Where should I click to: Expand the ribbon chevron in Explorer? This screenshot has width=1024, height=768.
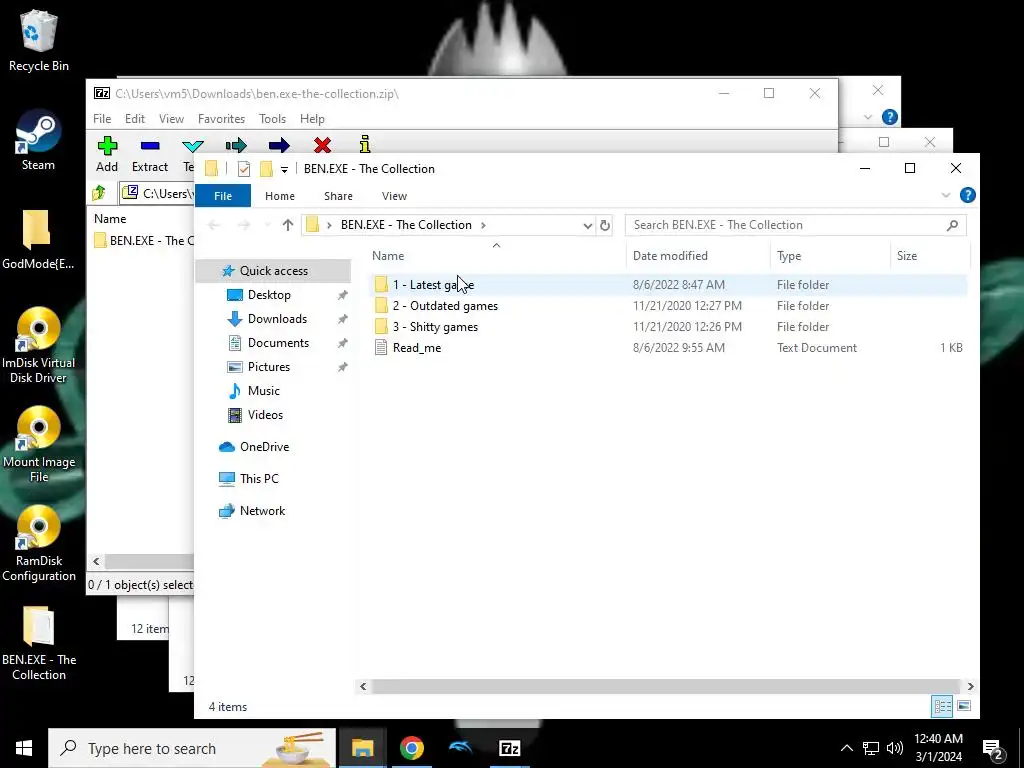946,195
